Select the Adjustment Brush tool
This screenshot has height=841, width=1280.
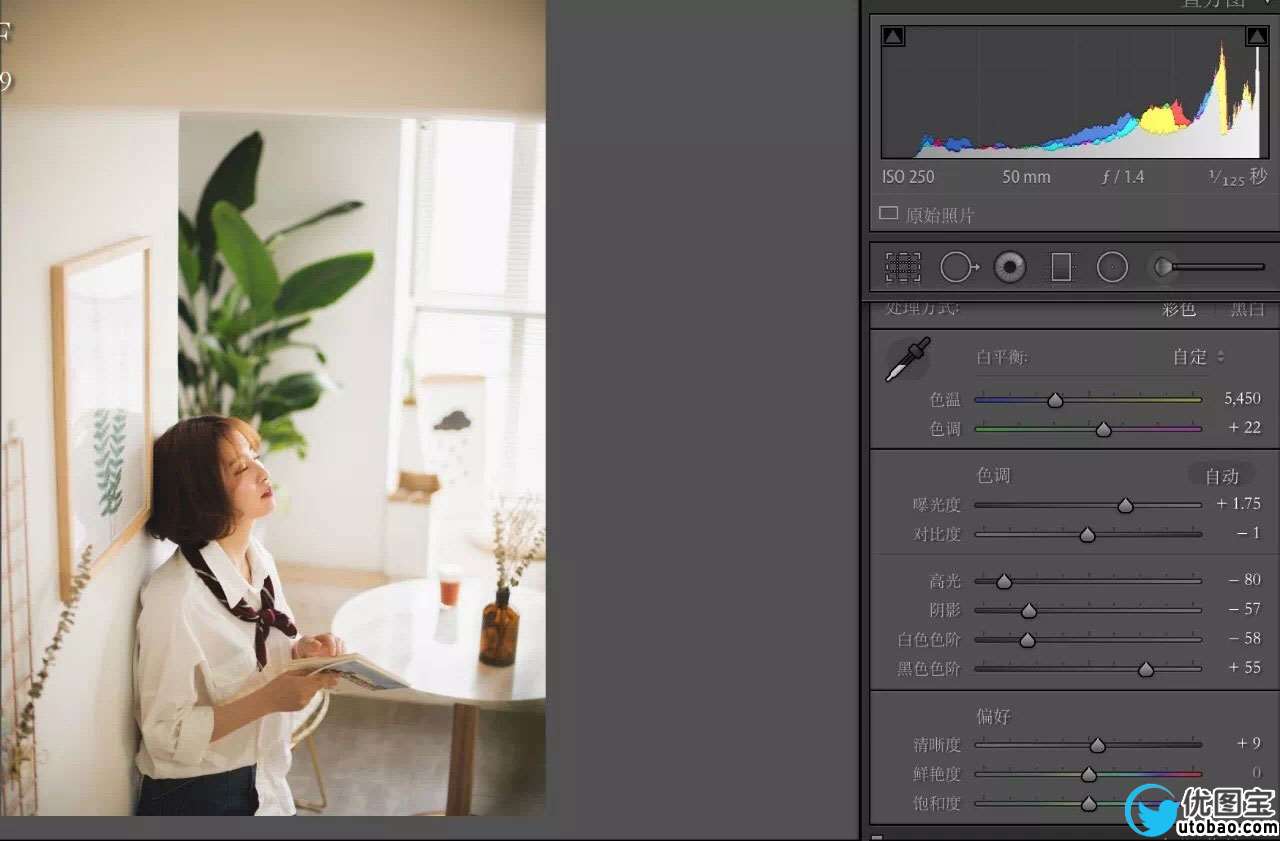[1209, 267]
